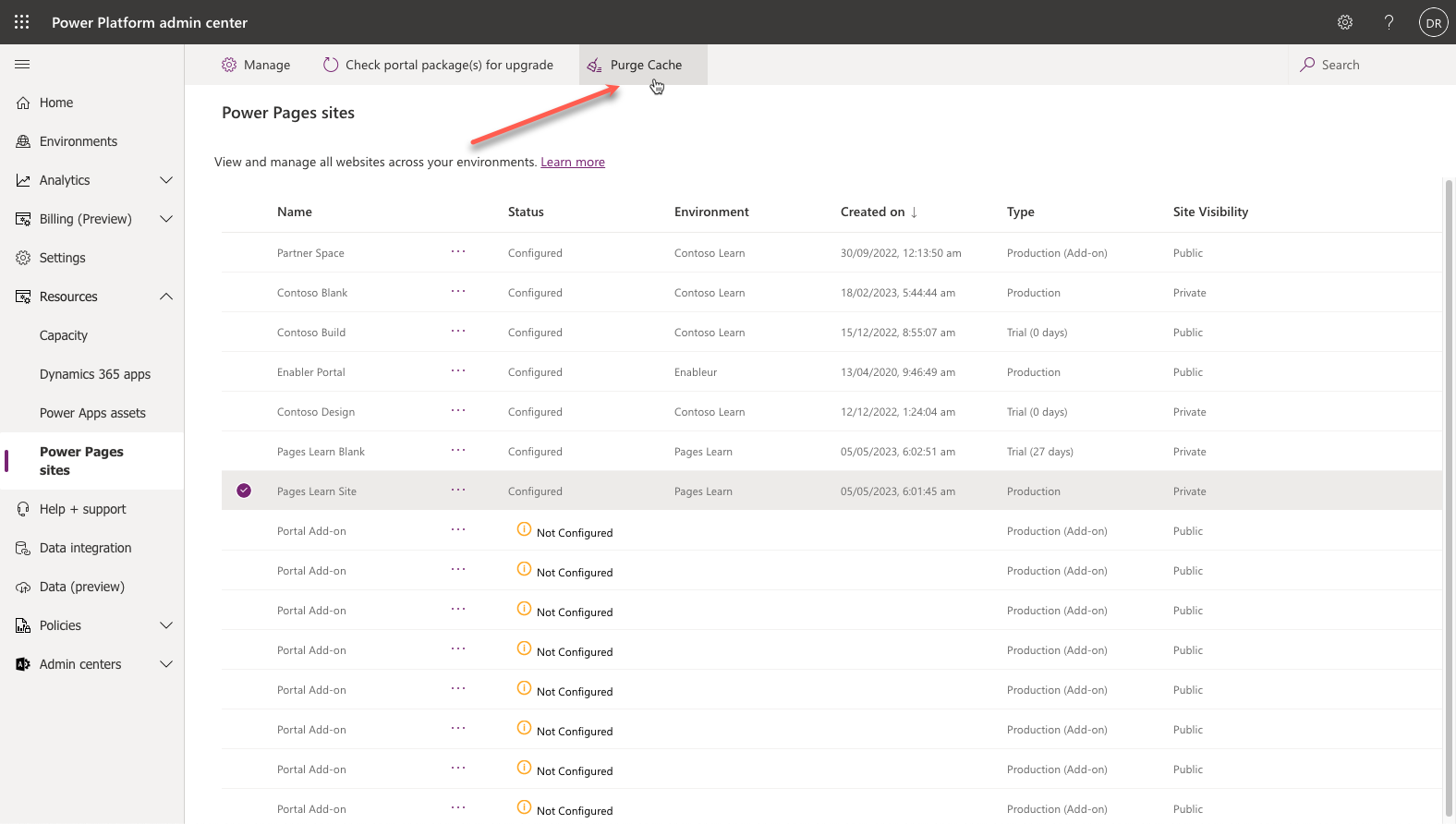Click the Purge Cache broom icon
Image resolution: width=1456 pixels, height=824 pixels.
click(x=594, y=65)
